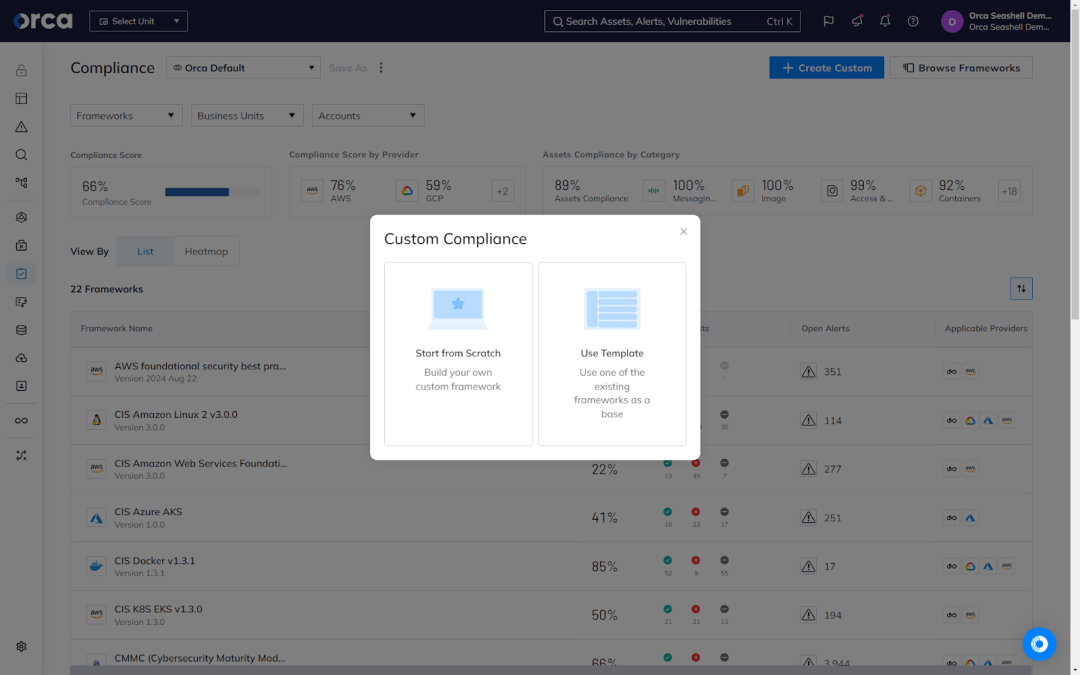Open Browse Frameworks
This screenshot has width=1080, height=675.
click(961, 68)
